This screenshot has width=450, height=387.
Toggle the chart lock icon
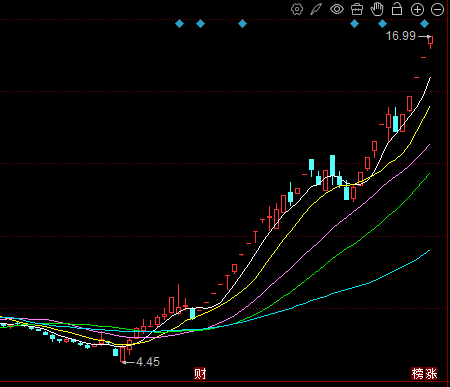click(x=397, y=9)
